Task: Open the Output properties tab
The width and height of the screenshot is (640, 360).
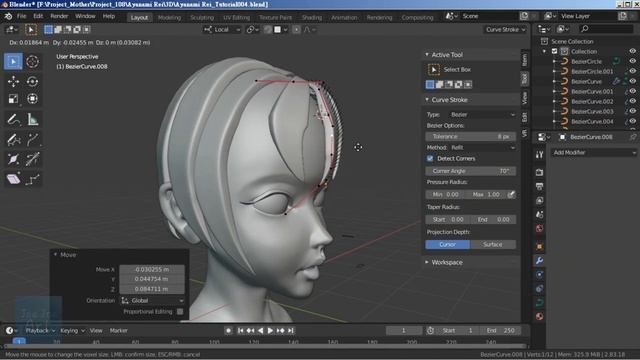Action: pyautogui.click(x=540, y=186)
